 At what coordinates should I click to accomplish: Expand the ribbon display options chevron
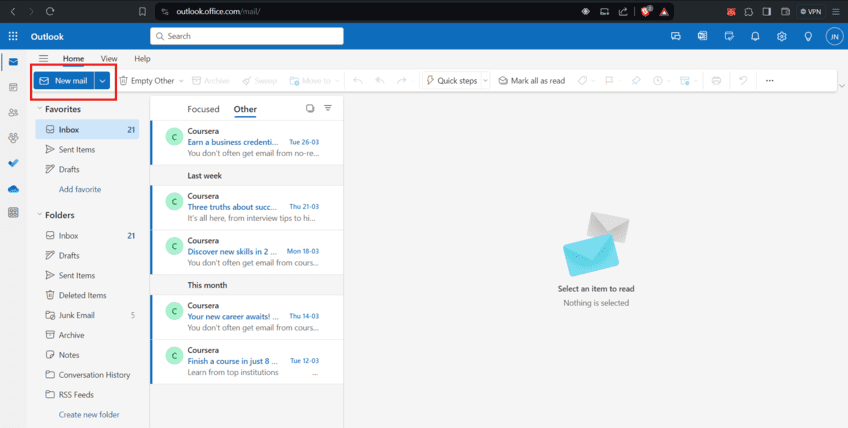[x=842, y=86]
